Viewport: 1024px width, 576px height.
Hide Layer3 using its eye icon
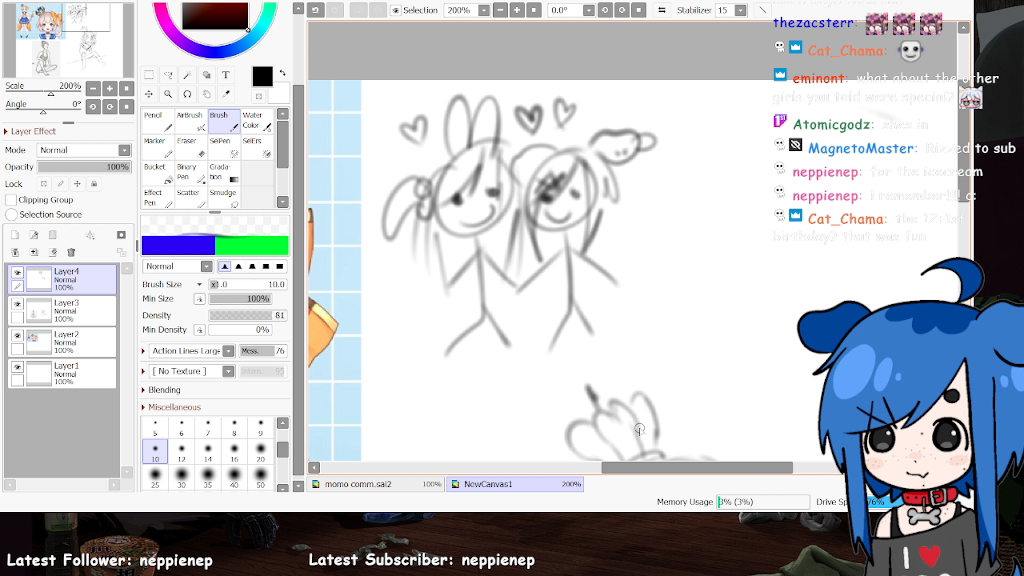17,303
